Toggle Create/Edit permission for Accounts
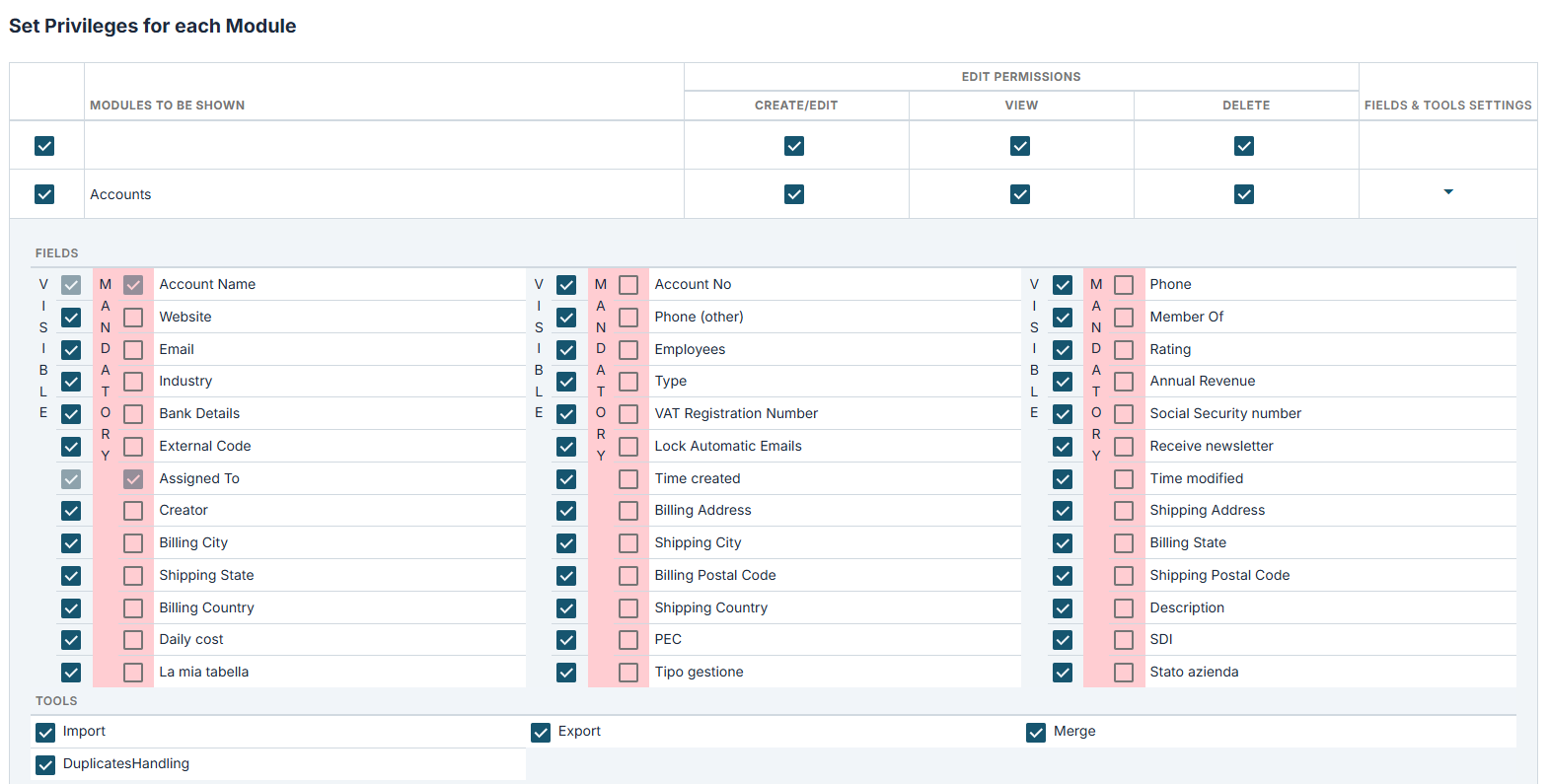The height and width of the screenshot is (784, 1549). (794, 194)
